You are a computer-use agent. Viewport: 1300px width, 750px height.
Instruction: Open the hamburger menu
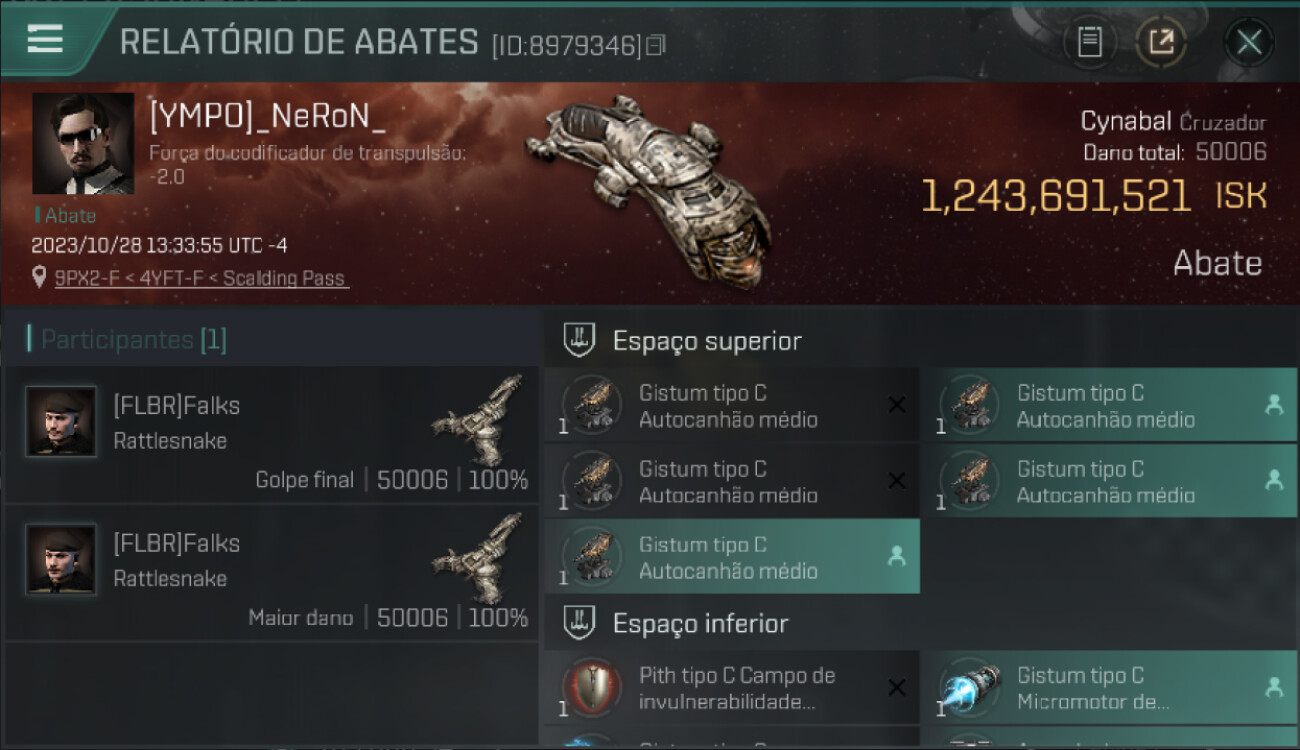click(x=45, y=40)
